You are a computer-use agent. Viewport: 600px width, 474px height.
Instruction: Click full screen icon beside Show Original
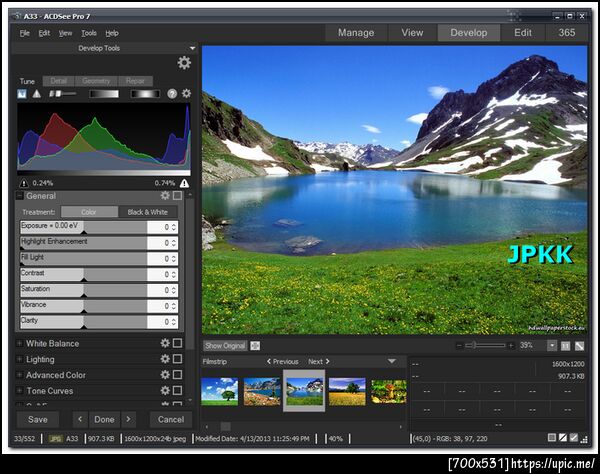click(255, 346)
